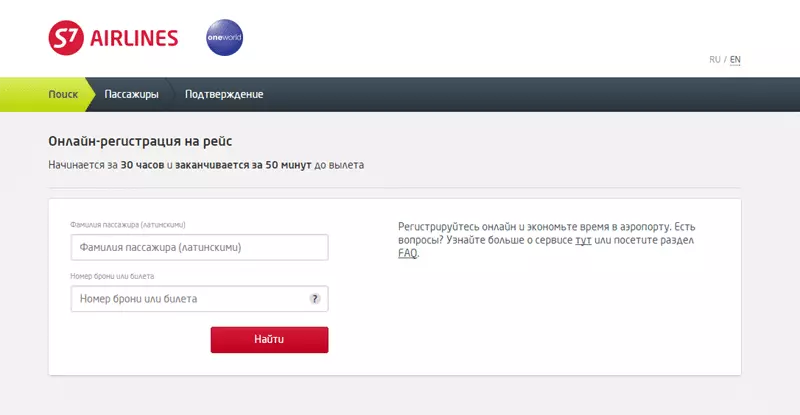
Task: Switch language to RU
Action: click(714, 60)
